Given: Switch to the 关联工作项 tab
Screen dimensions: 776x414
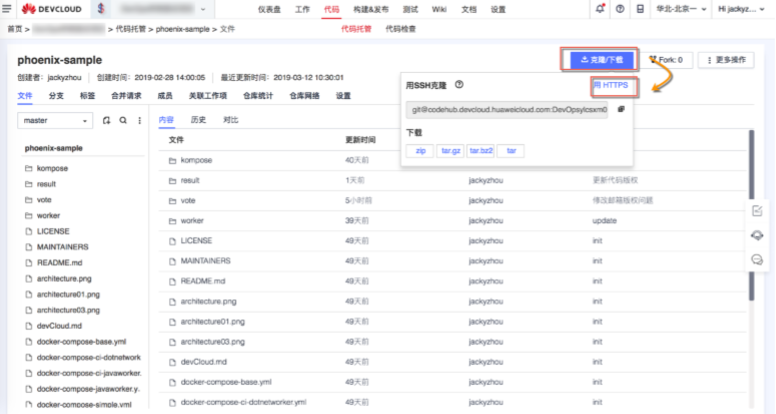Looking at the screenshot, I should (208, 95).
